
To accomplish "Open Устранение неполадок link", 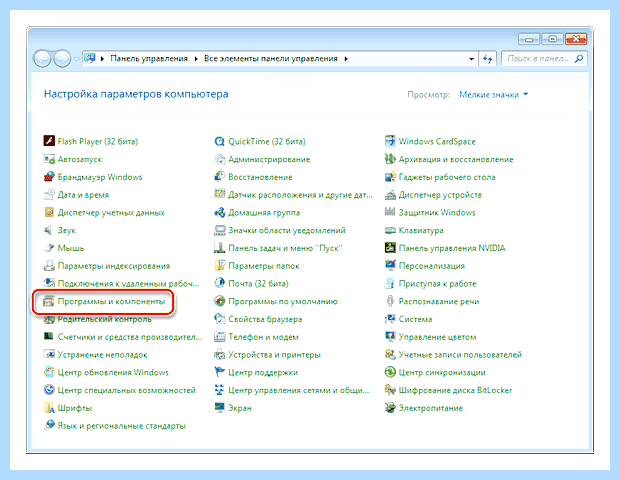I will [x=102, y=355].
